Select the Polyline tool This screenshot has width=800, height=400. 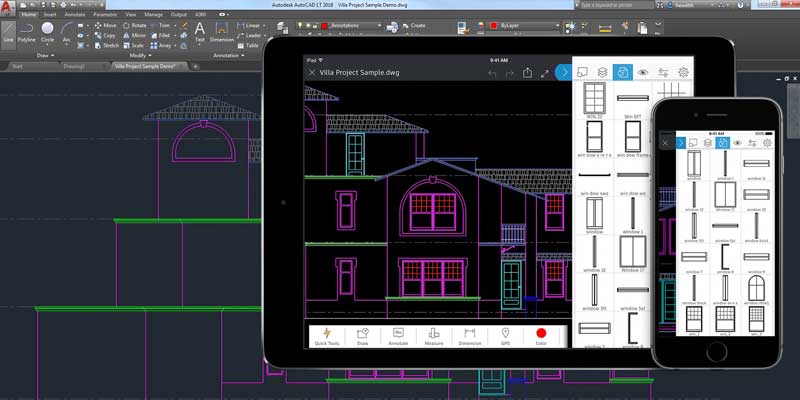pyautogui.click(x=27, y=32)
